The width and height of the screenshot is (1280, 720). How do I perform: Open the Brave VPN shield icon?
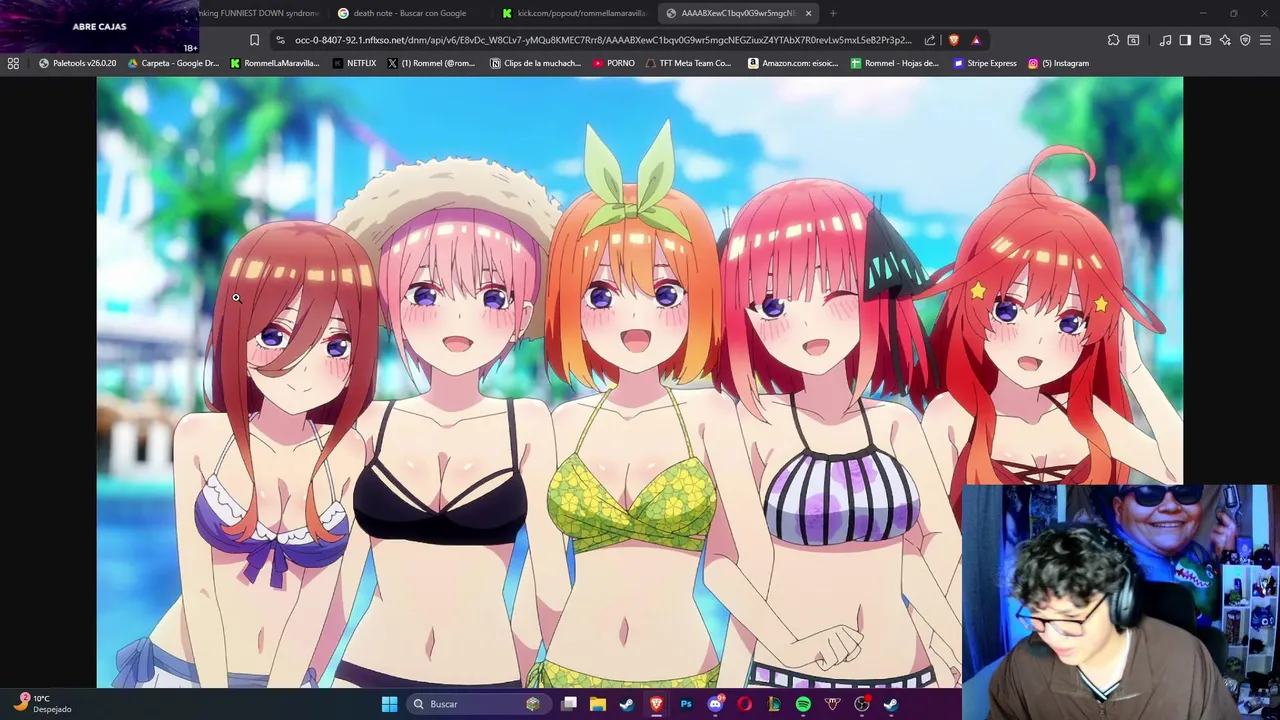[x=1245, y=40]
